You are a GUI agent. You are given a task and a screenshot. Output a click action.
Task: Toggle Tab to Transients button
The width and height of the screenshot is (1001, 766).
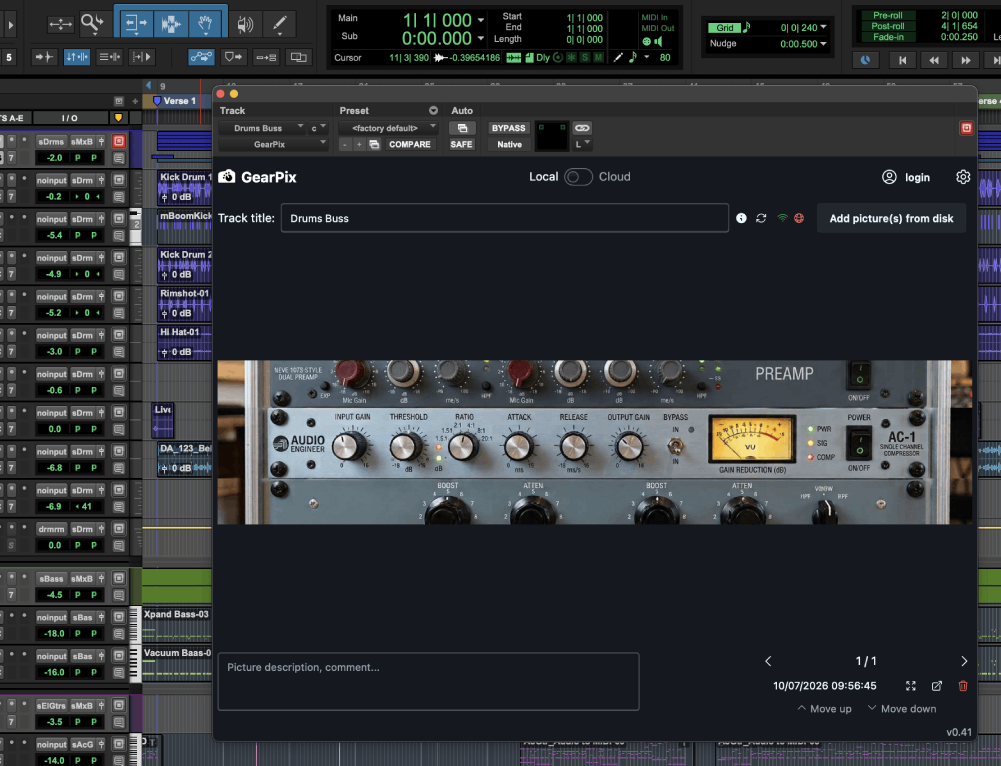[x=44, y=57]
